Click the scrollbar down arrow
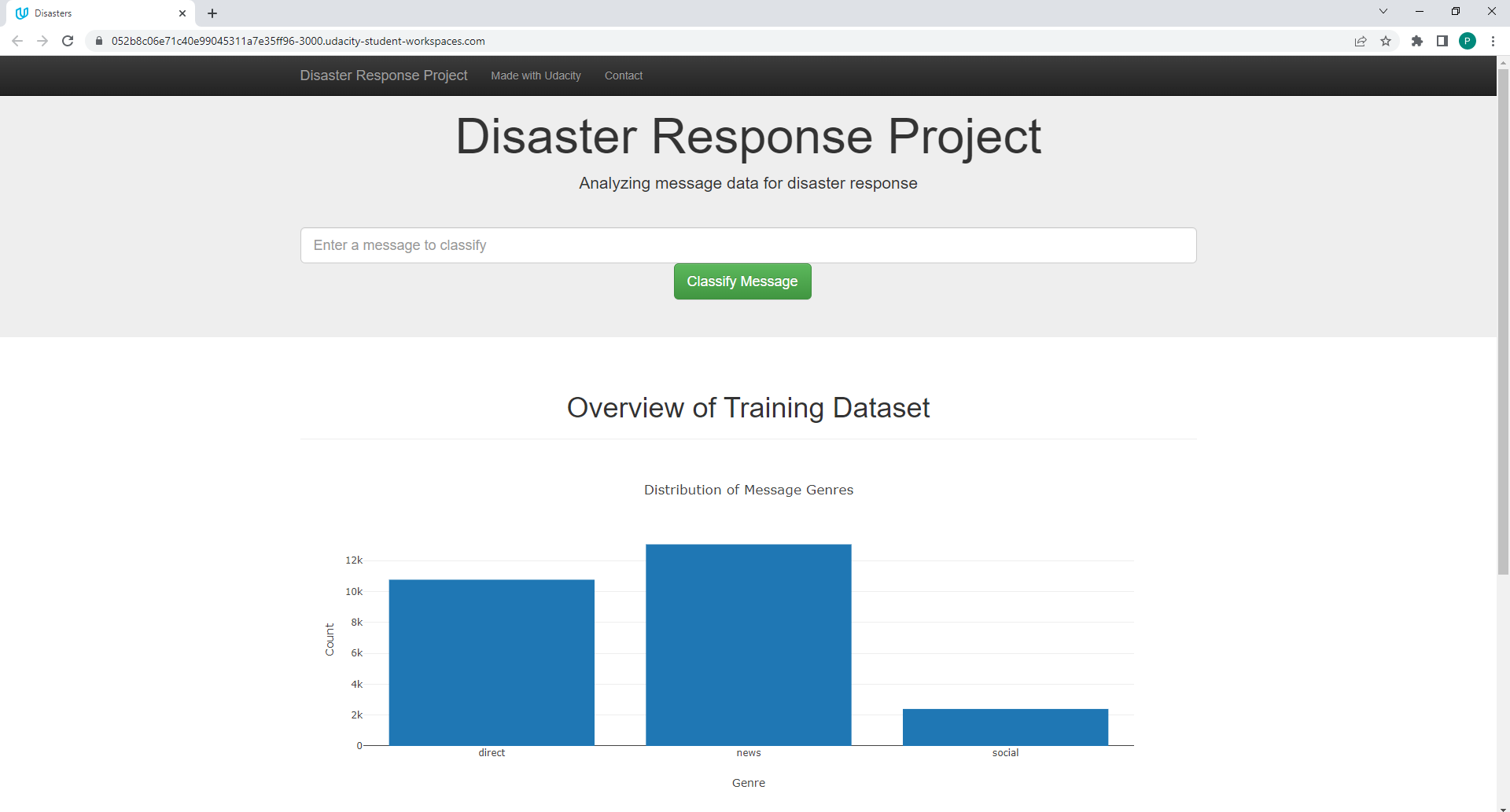Screen dimensions: 1510x812 pos(1503,807)
